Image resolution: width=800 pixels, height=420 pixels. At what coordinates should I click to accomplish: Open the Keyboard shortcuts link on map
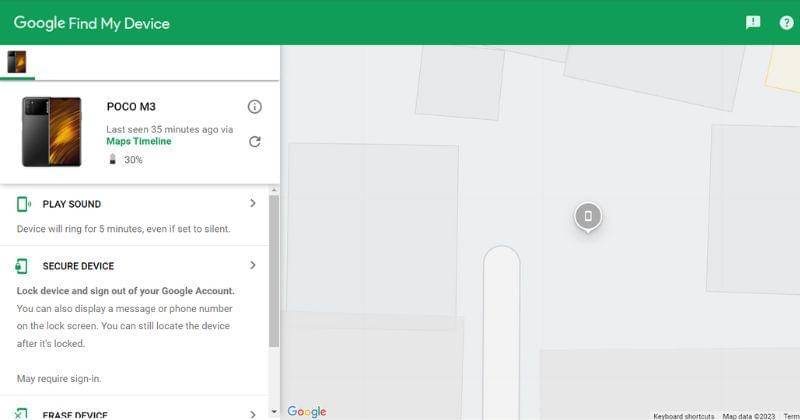point(684,416)
